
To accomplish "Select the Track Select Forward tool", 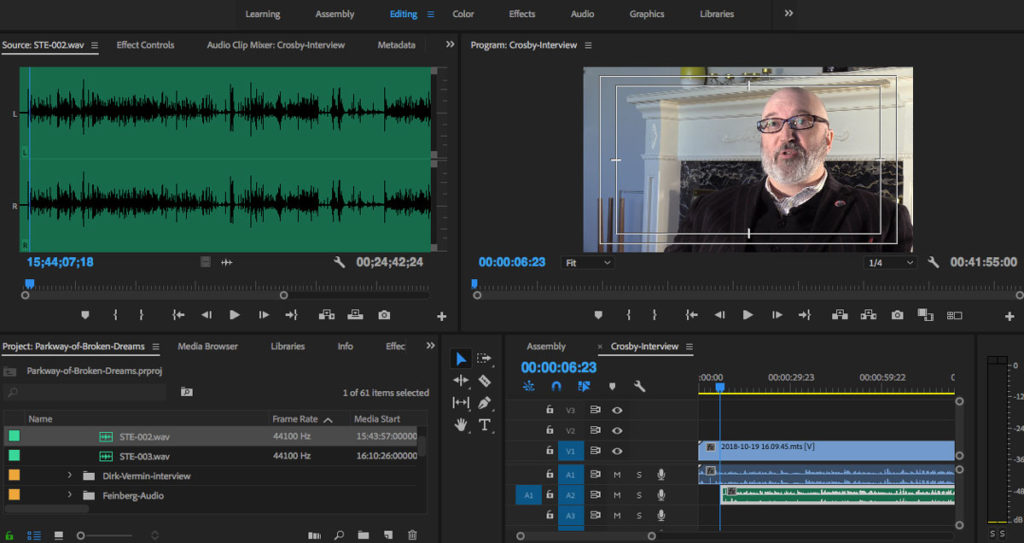I will pos(484,358).
